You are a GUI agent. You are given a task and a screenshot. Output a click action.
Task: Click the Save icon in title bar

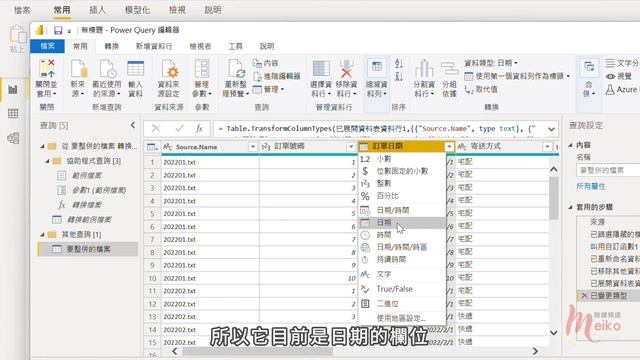tap(58, 30)
